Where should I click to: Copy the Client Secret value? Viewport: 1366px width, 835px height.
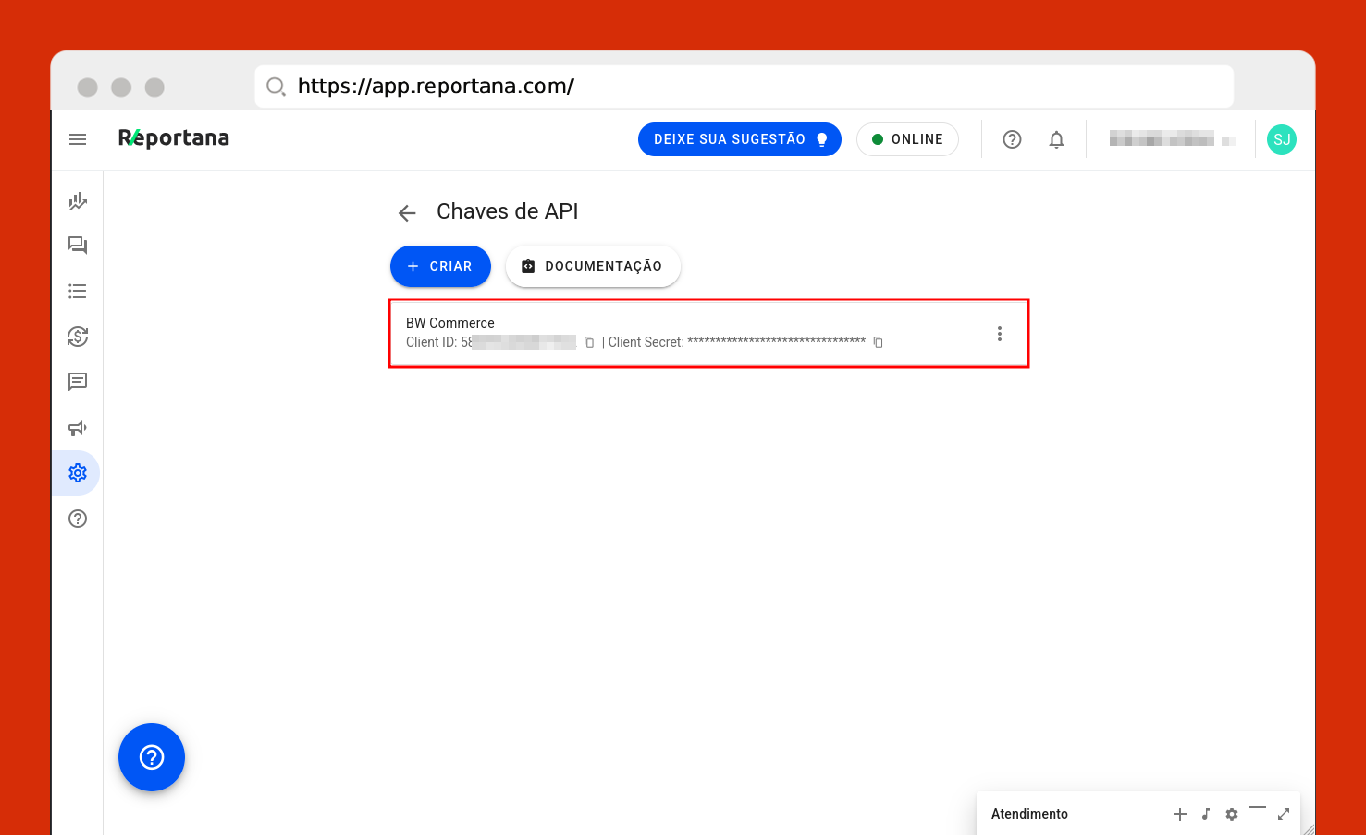(x=878, y=343)
